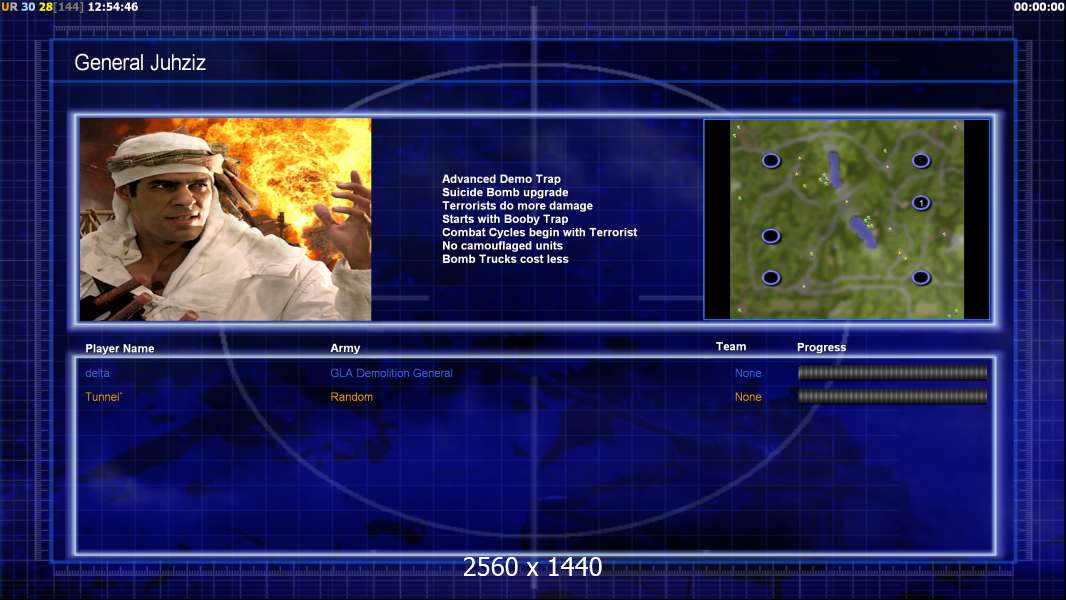Select player name 'delta'
Image resolution: width=1066 pixels, height=600 pixels.
tap(97, 373)
